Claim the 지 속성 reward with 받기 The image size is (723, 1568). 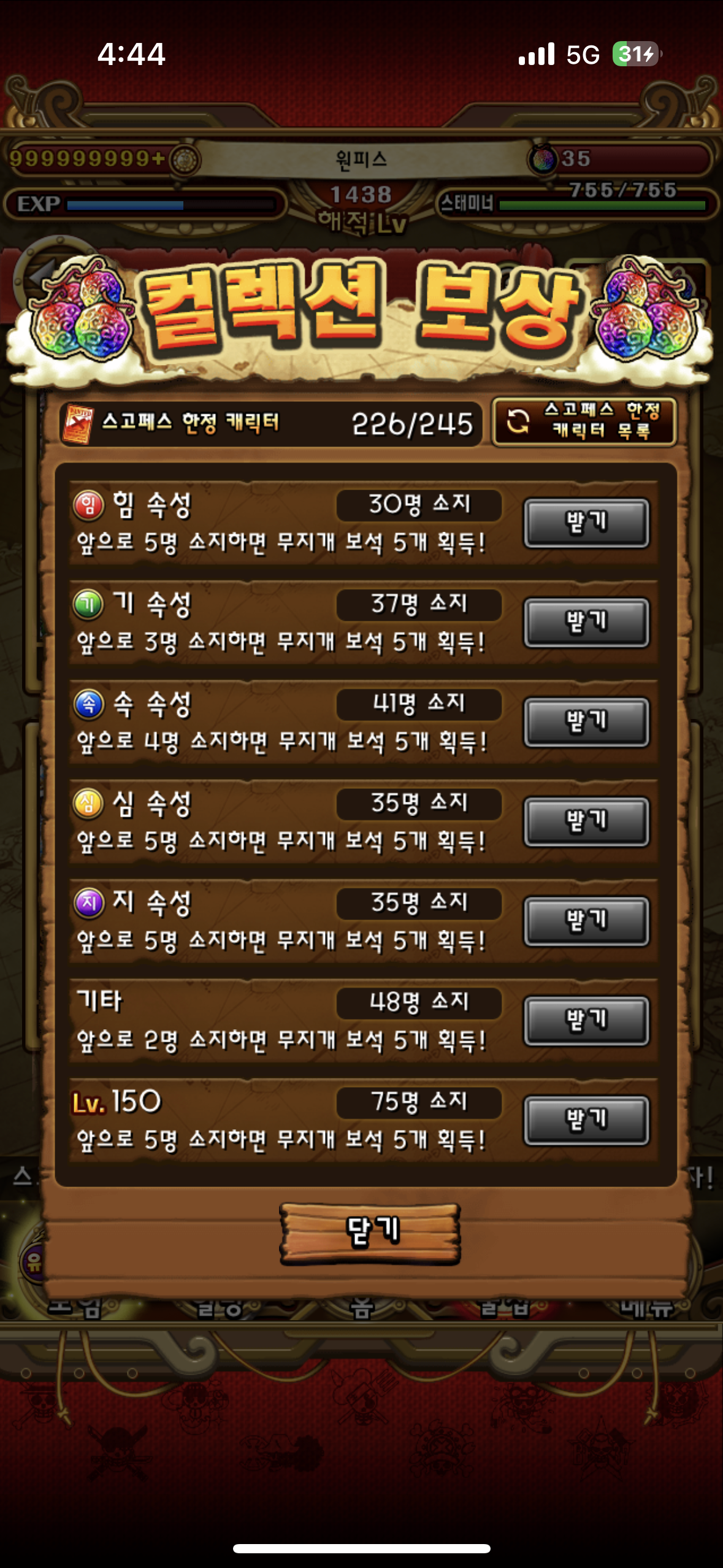click(x=586, y=921)
